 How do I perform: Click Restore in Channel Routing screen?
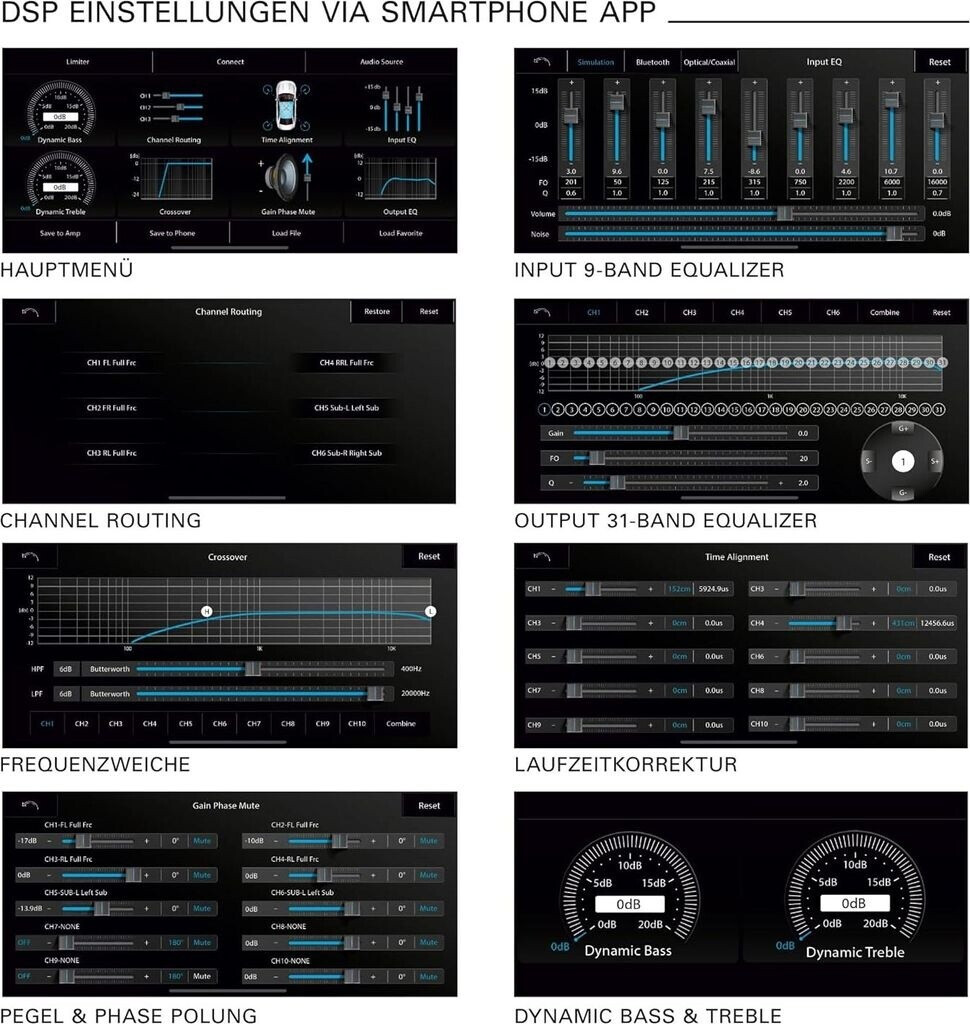377,312
